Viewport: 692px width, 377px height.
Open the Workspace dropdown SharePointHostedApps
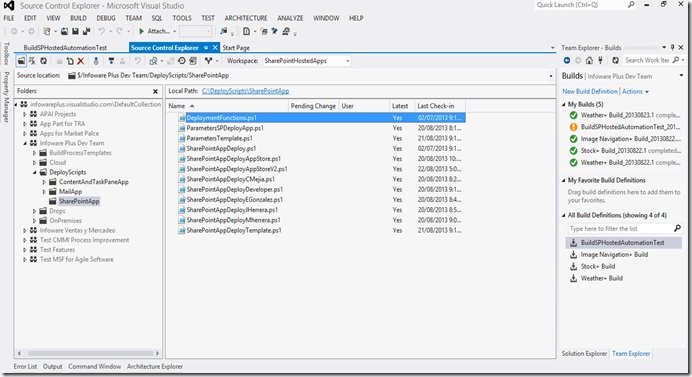click(x=307, y=61)
